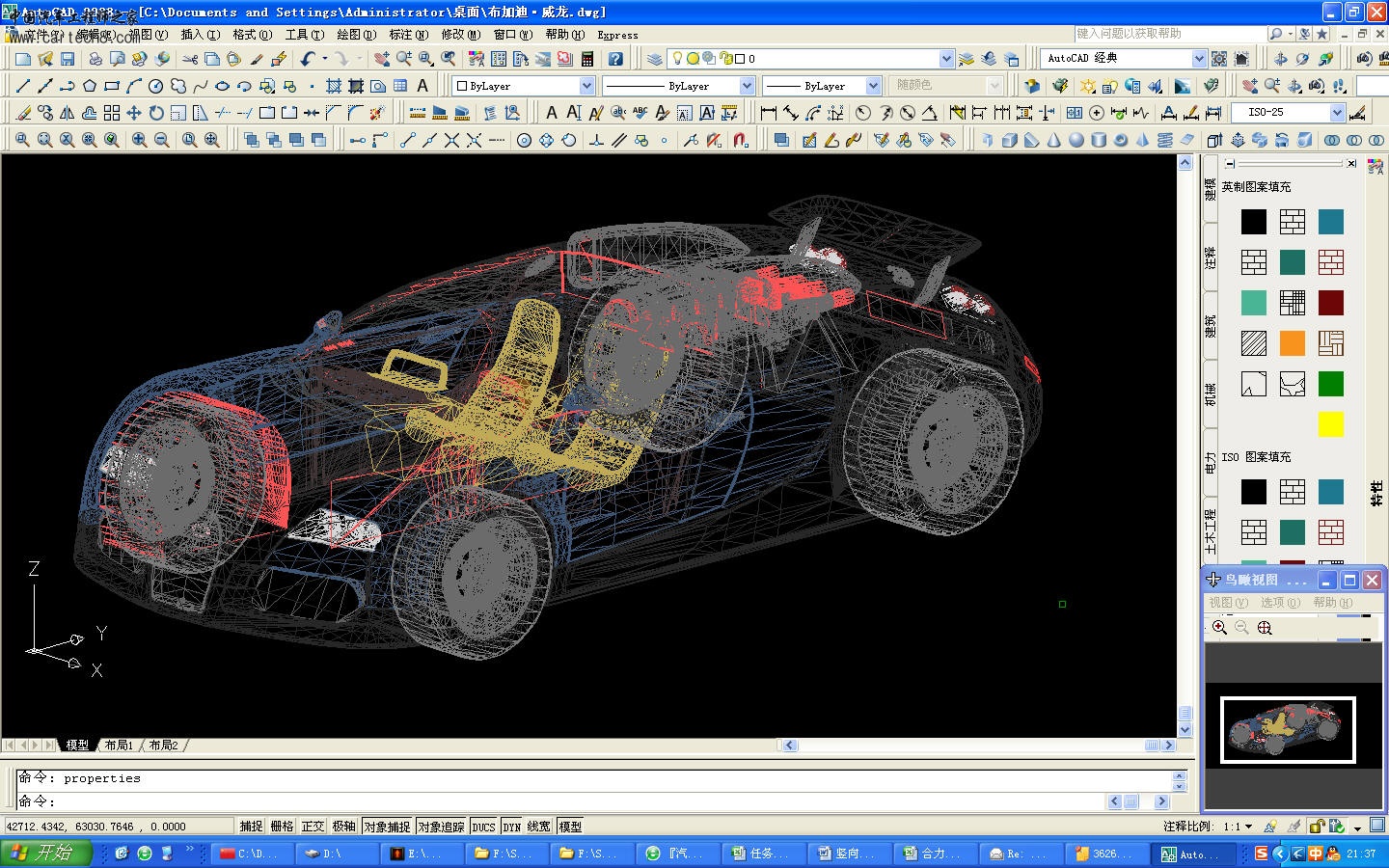Click the help search input field
This screenshot has height=868, width=1389.
click(1170, 34)
